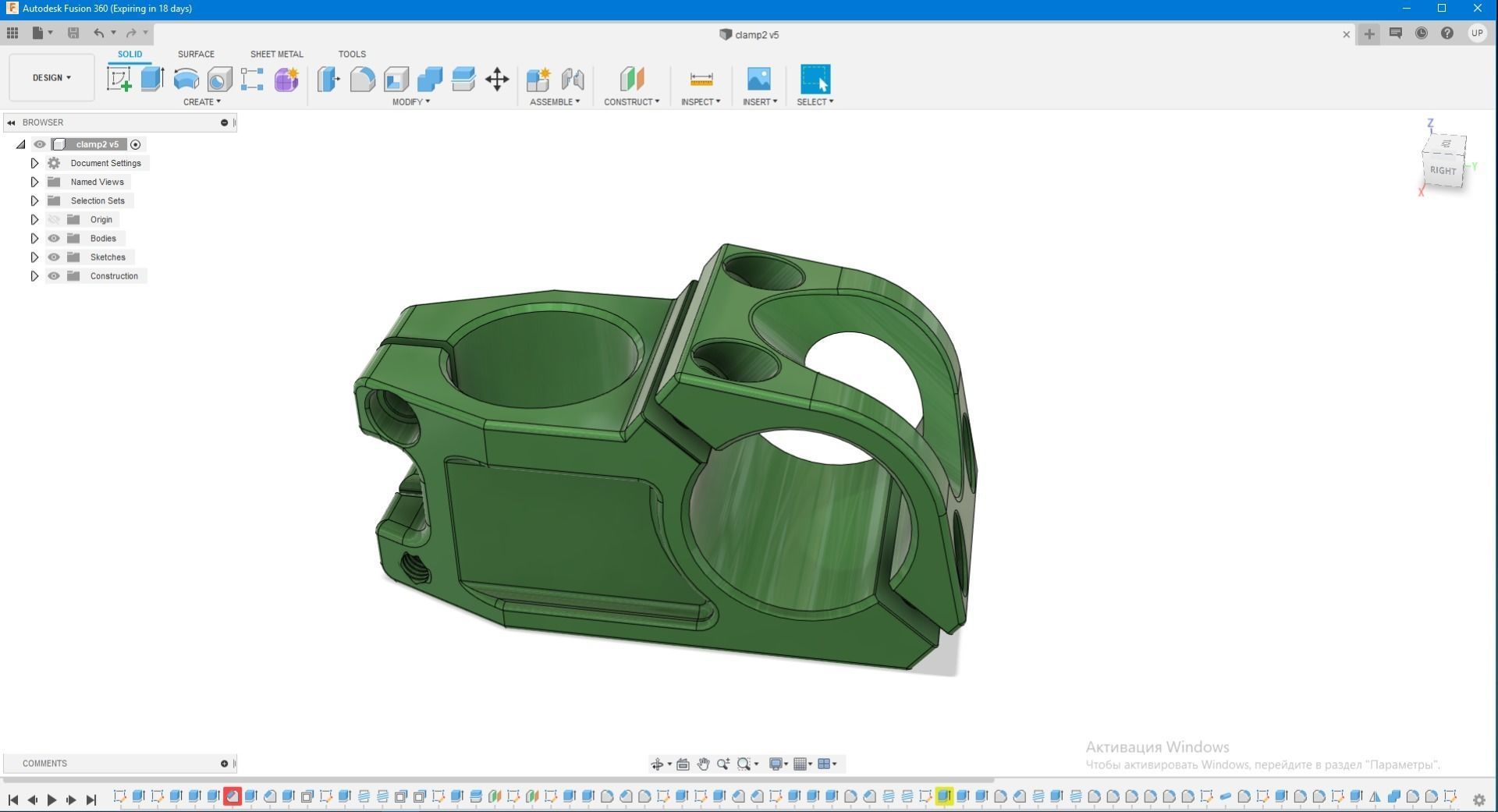Select the Midplane construct tool

coord(632,79)
